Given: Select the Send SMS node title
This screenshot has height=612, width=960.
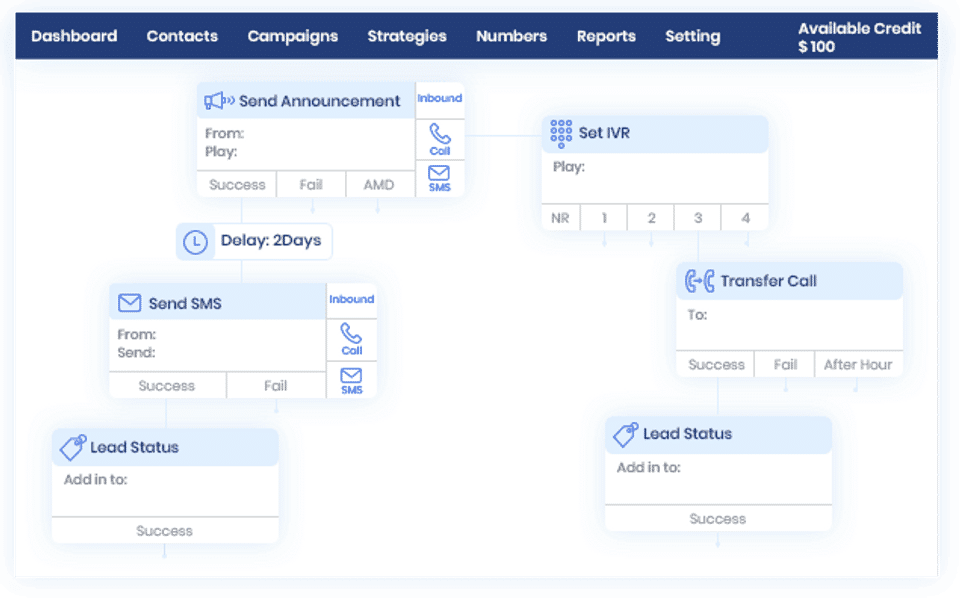Looking at the screenshot, I should pos(185,304).
